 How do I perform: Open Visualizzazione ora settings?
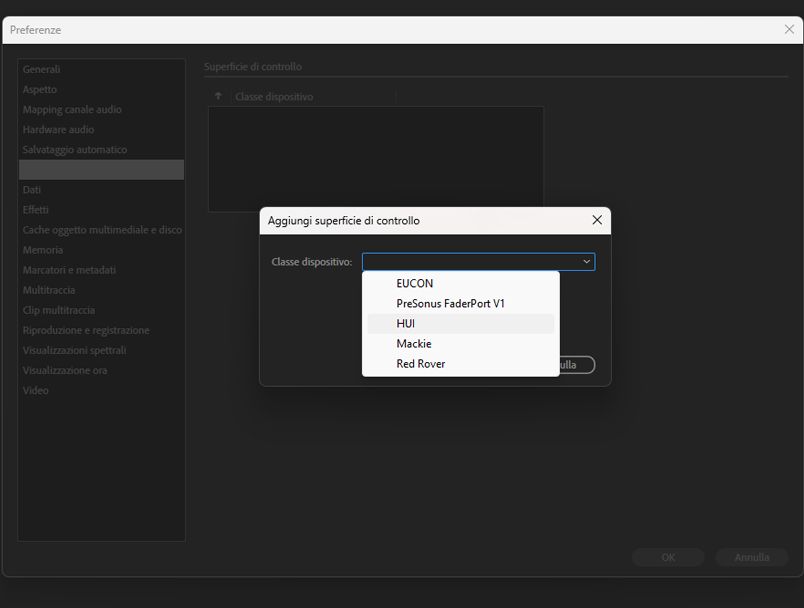102,370
